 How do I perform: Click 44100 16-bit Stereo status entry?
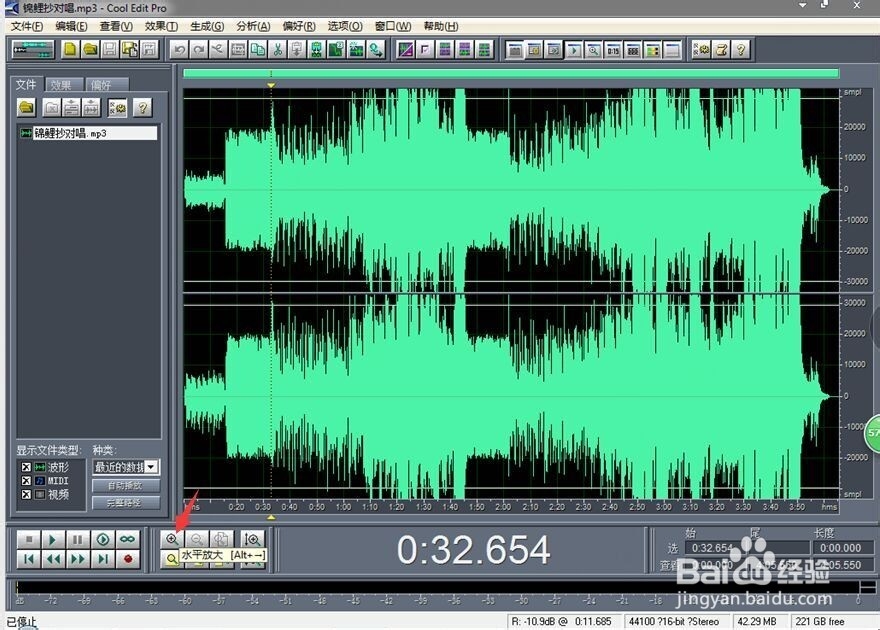[x=674, y=622]
